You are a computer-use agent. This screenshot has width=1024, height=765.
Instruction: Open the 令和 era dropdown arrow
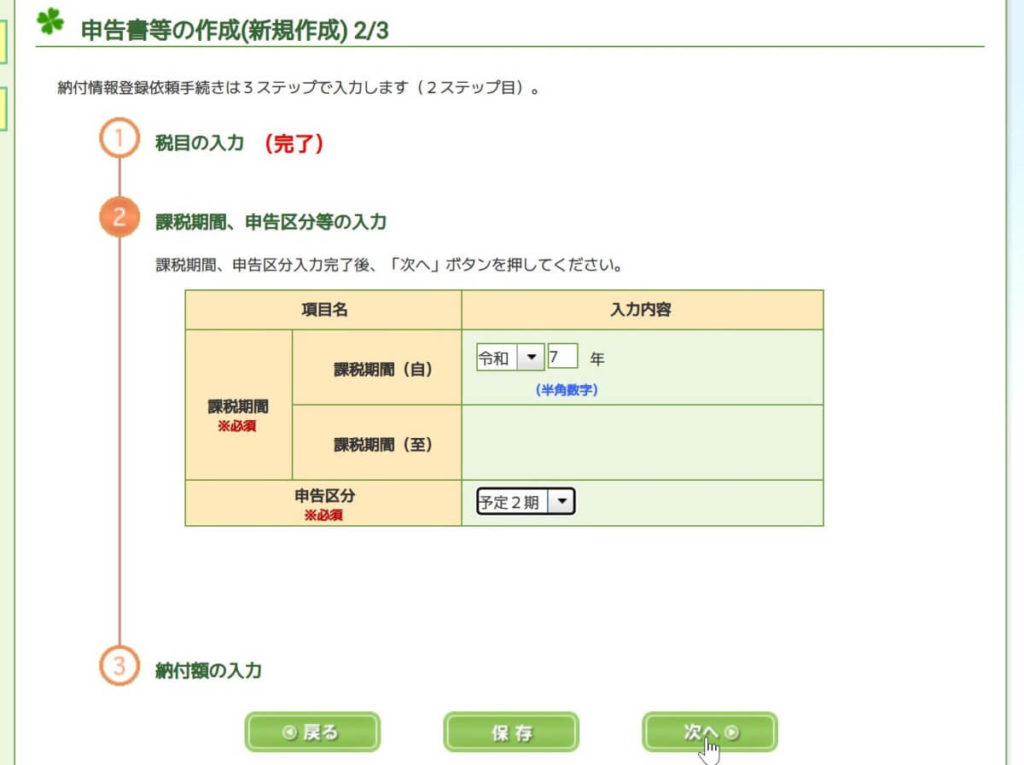coord(531,357)
